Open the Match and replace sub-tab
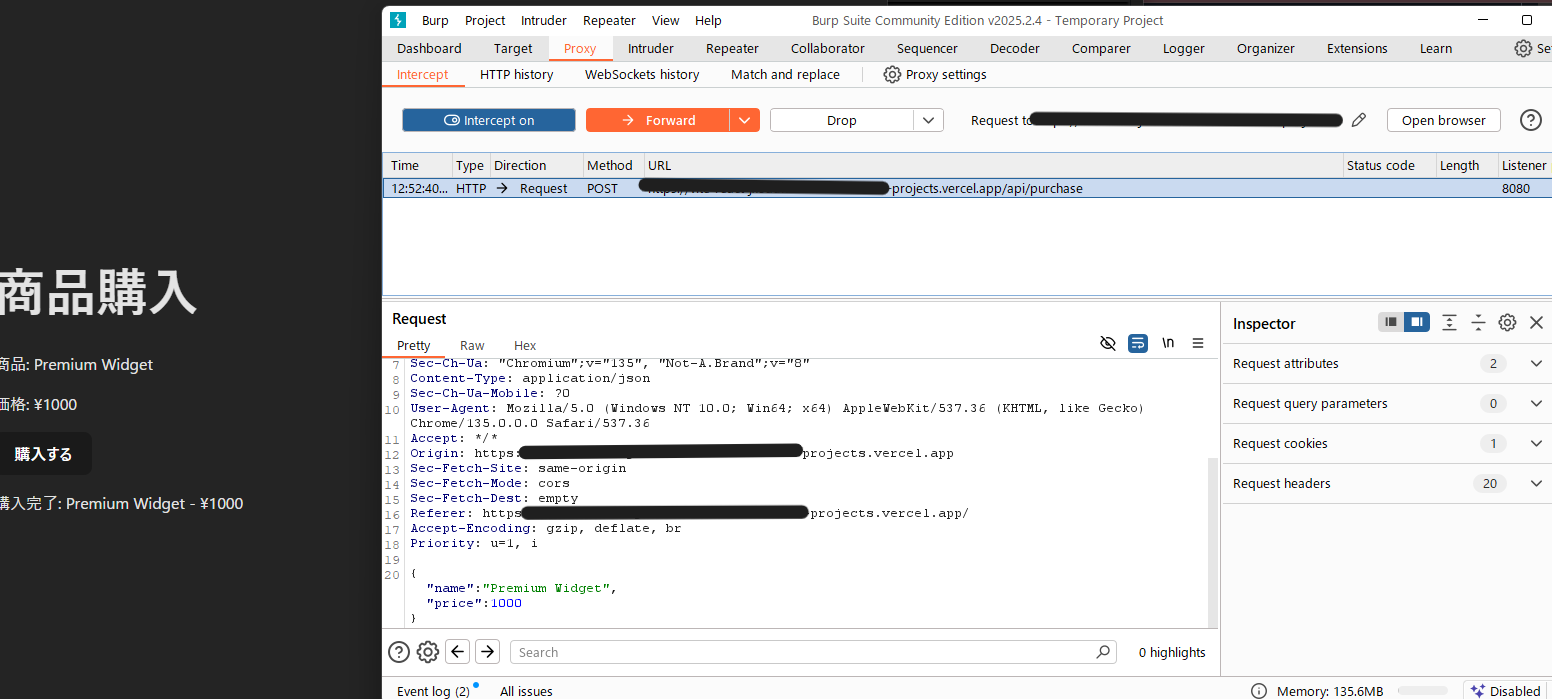1552x699 pixels. [785, 74]
